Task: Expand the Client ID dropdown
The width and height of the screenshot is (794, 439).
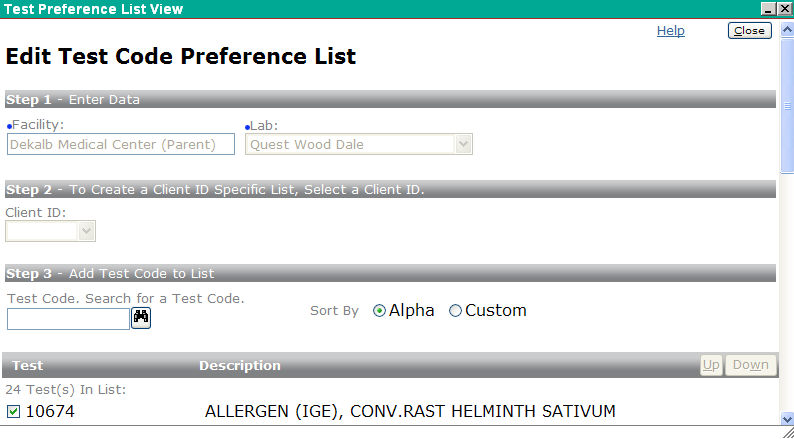Action: (50, 231)
